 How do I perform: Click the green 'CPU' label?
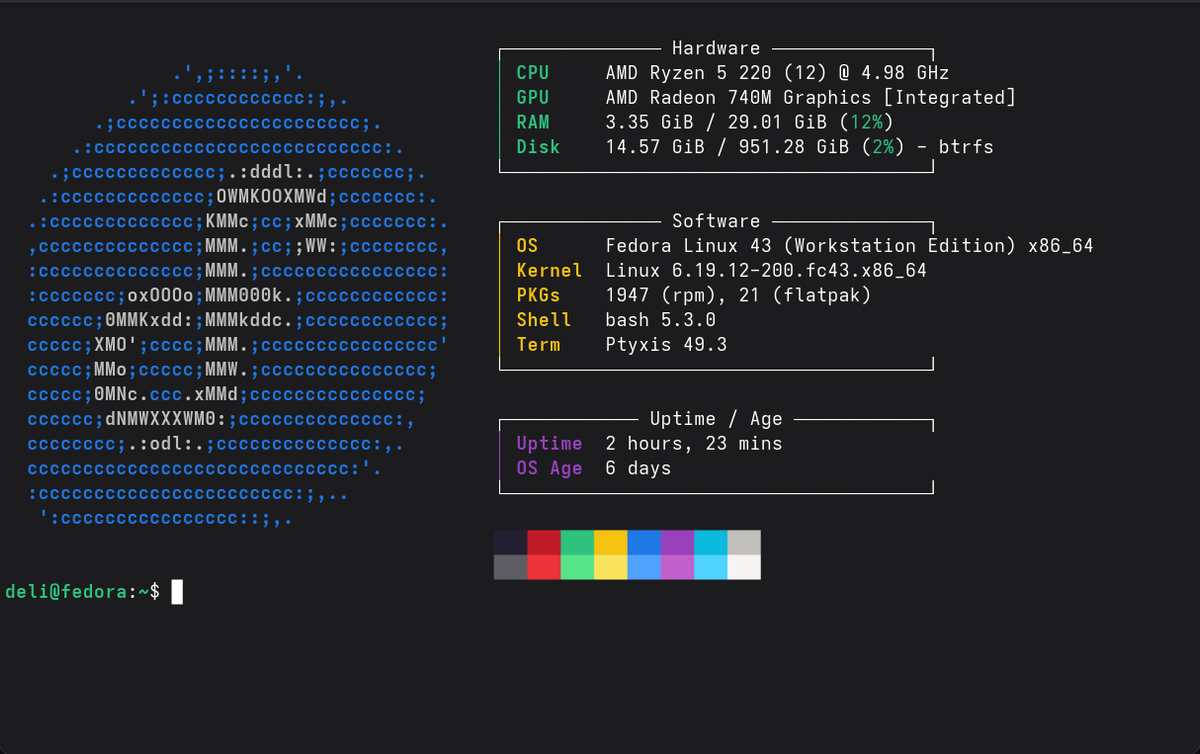click(533, 73)
